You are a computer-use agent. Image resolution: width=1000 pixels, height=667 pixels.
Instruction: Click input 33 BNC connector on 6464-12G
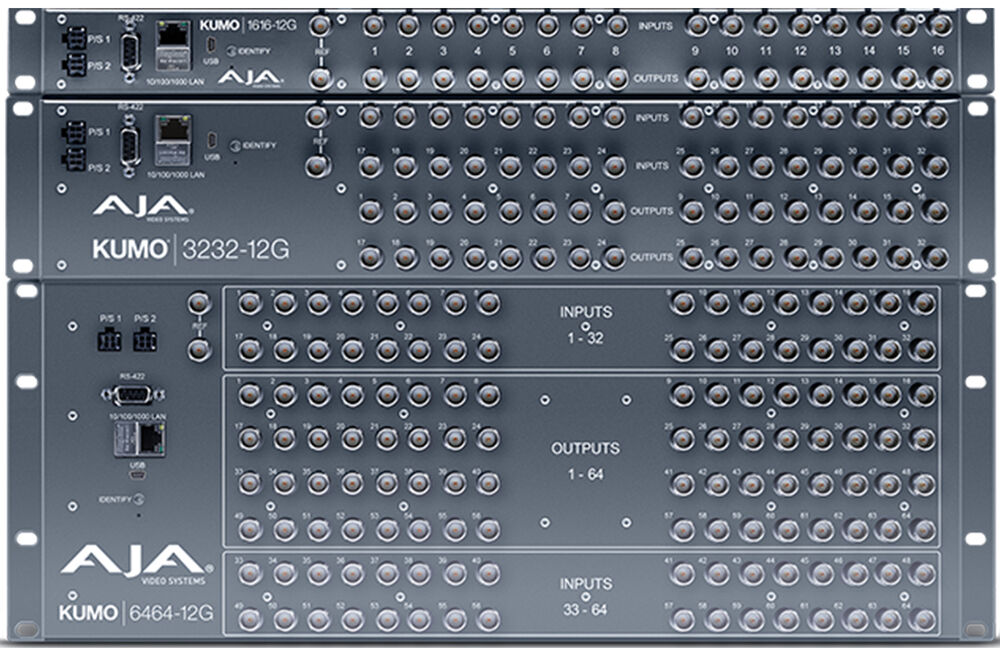point(249,575)
